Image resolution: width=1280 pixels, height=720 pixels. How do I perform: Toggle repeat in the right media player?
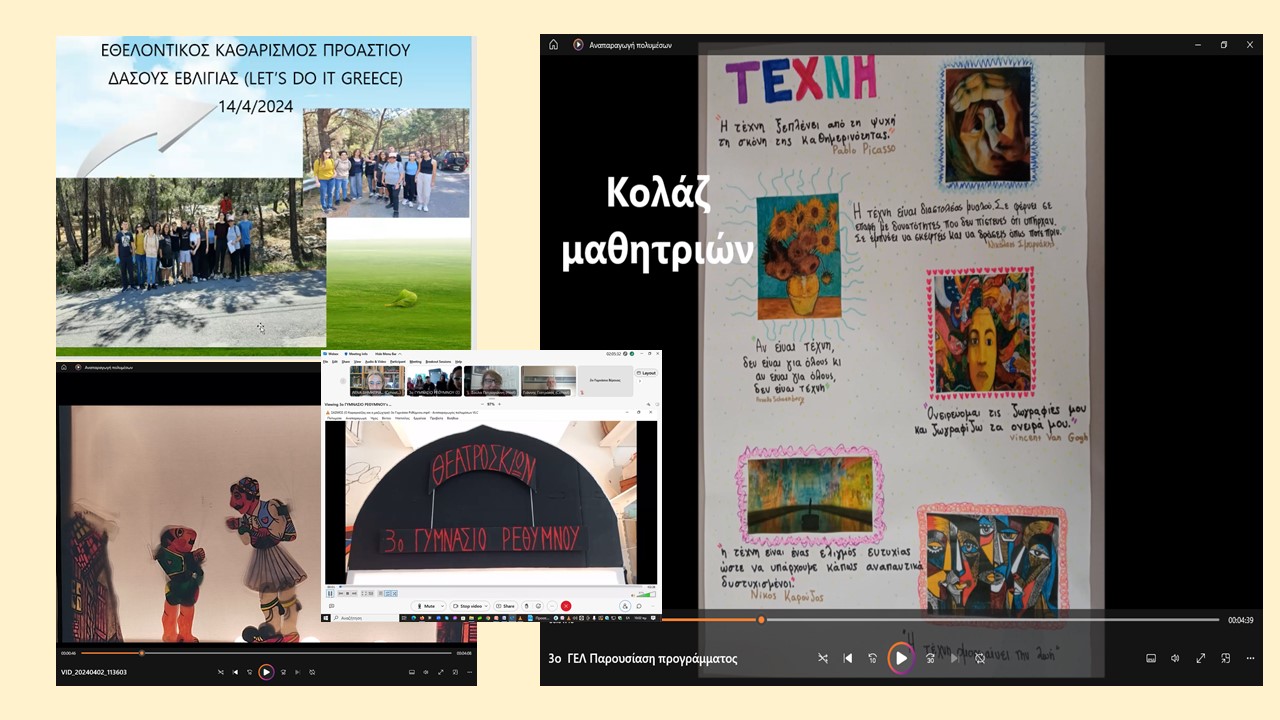click(x=980, y=658)
